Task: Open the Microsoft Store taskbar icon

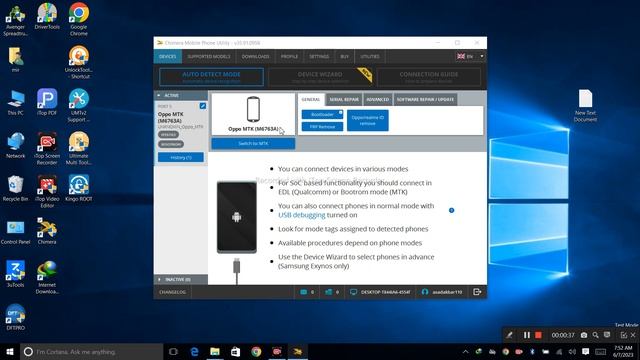Action: tap(236, 352)
